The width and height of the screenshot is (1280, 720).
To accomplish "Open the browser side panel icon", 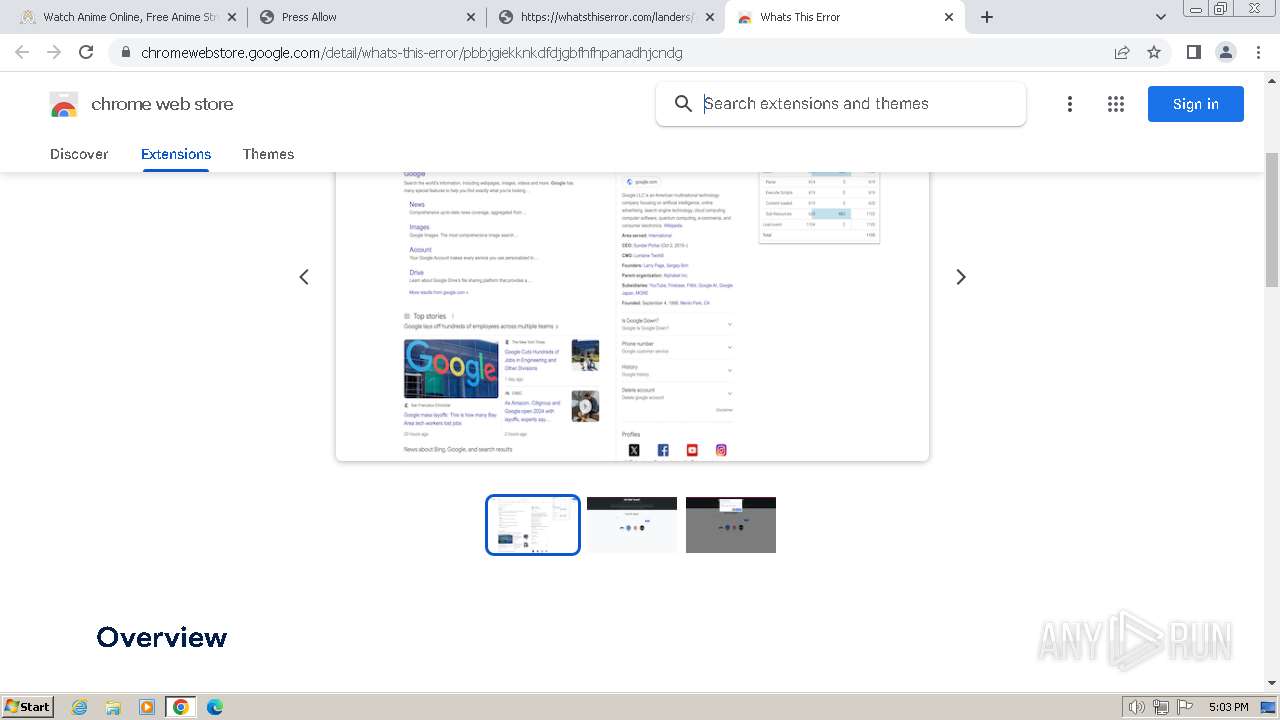I will [1193, 52].
